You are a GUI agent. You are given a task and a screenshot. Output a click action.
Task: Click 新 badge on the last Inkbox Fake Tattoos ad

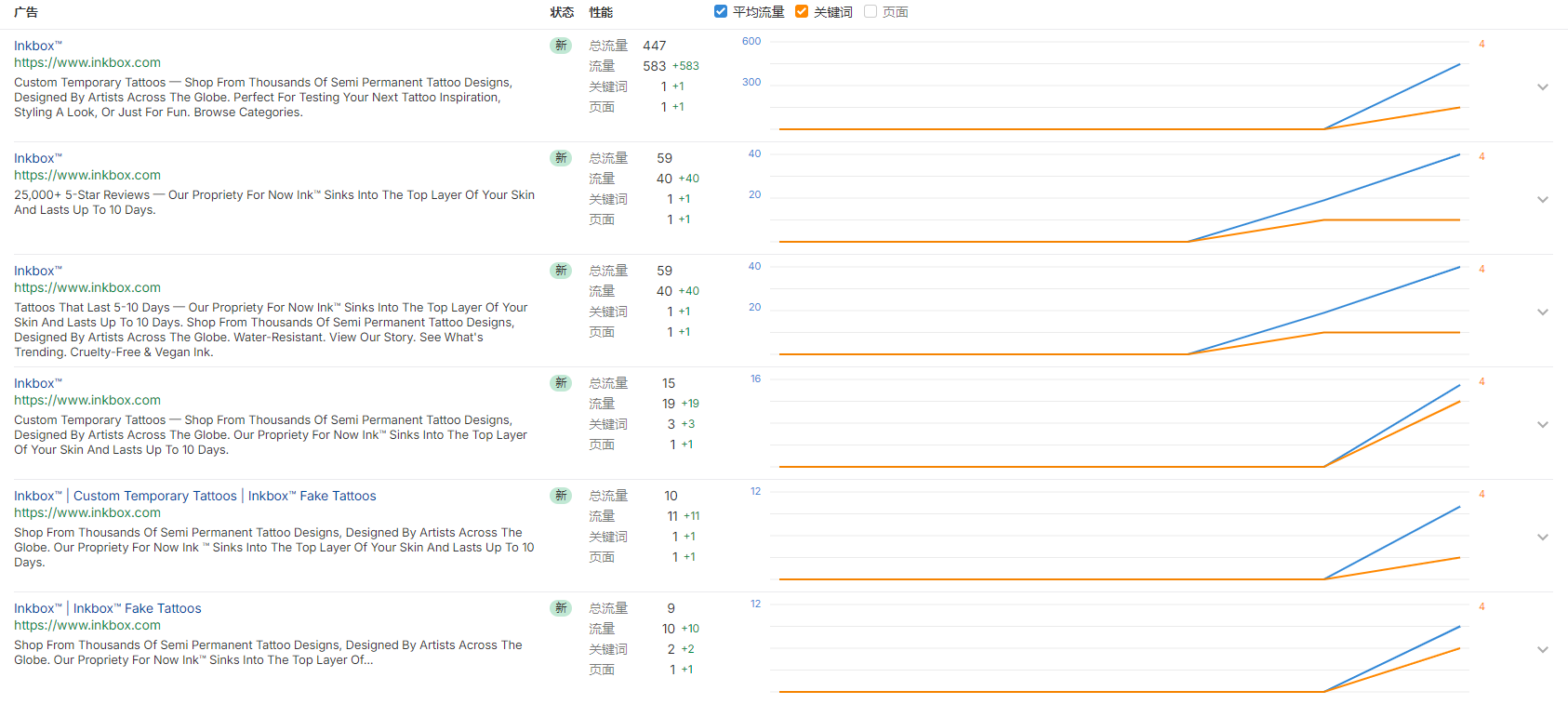pos(560,608)
